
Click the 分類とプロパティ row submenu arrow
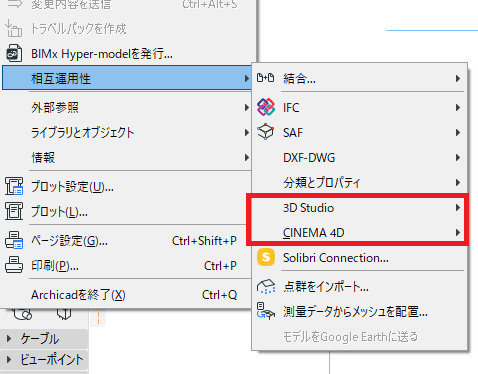(458, 182)
